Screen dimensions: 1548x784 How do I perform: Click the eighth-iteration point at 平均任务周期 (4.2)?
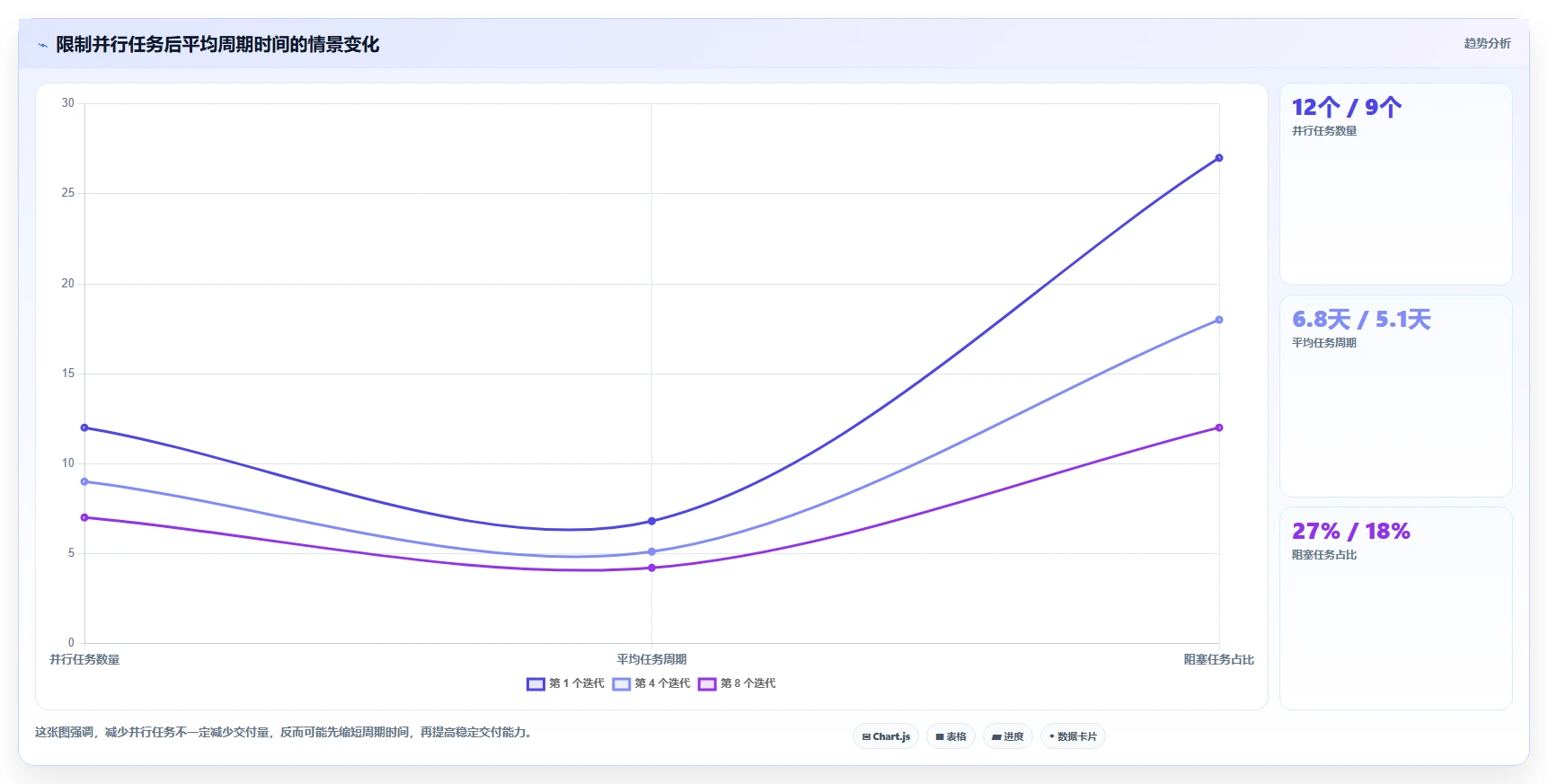point(652,568)
